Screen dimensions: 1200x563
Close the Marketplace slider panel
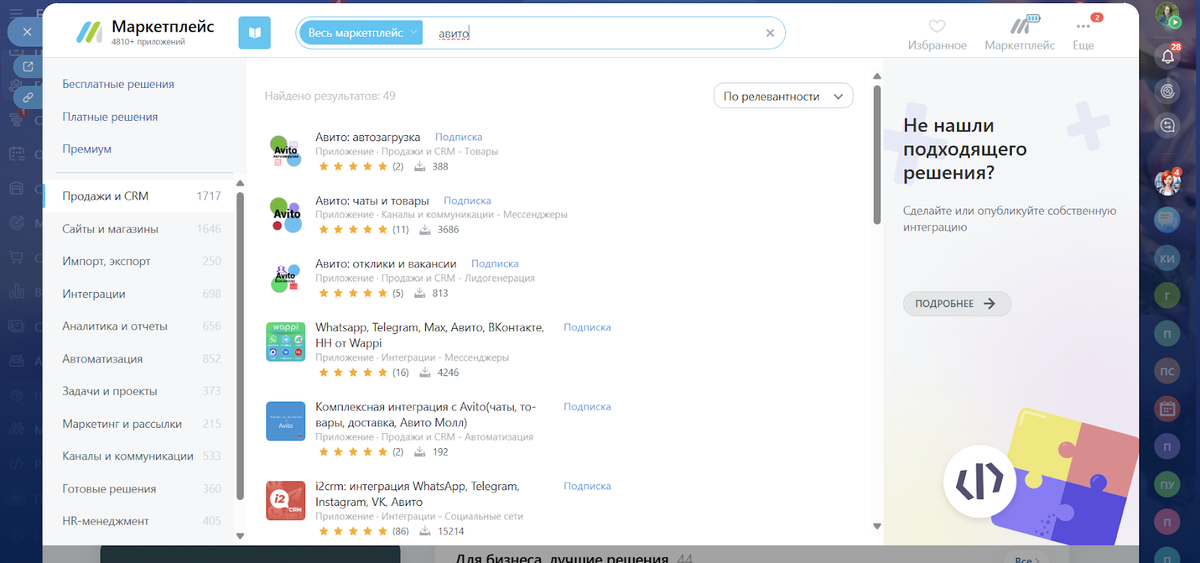click(27, 32)
